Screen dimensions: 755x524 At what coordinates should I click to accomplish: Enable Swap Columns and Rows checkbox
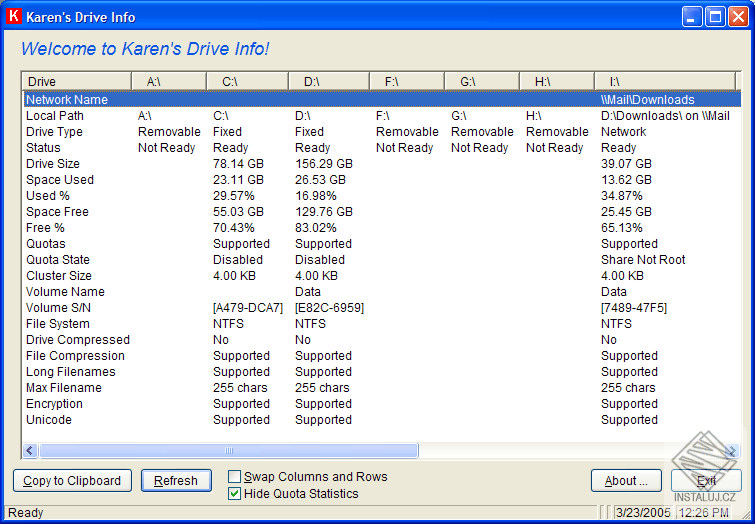(234, 477)
